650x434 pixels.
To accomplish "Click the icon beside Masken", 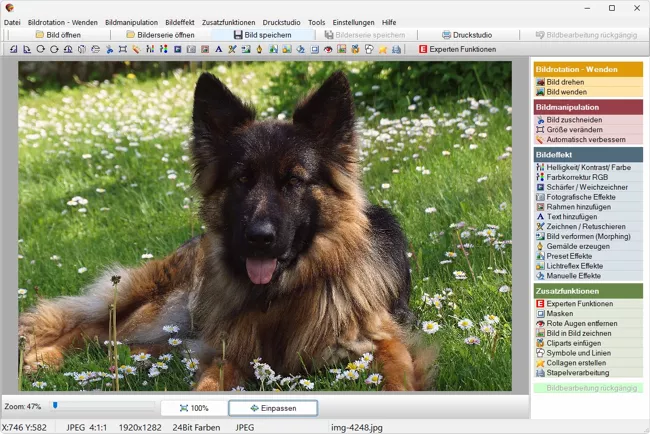I will 540,314.
